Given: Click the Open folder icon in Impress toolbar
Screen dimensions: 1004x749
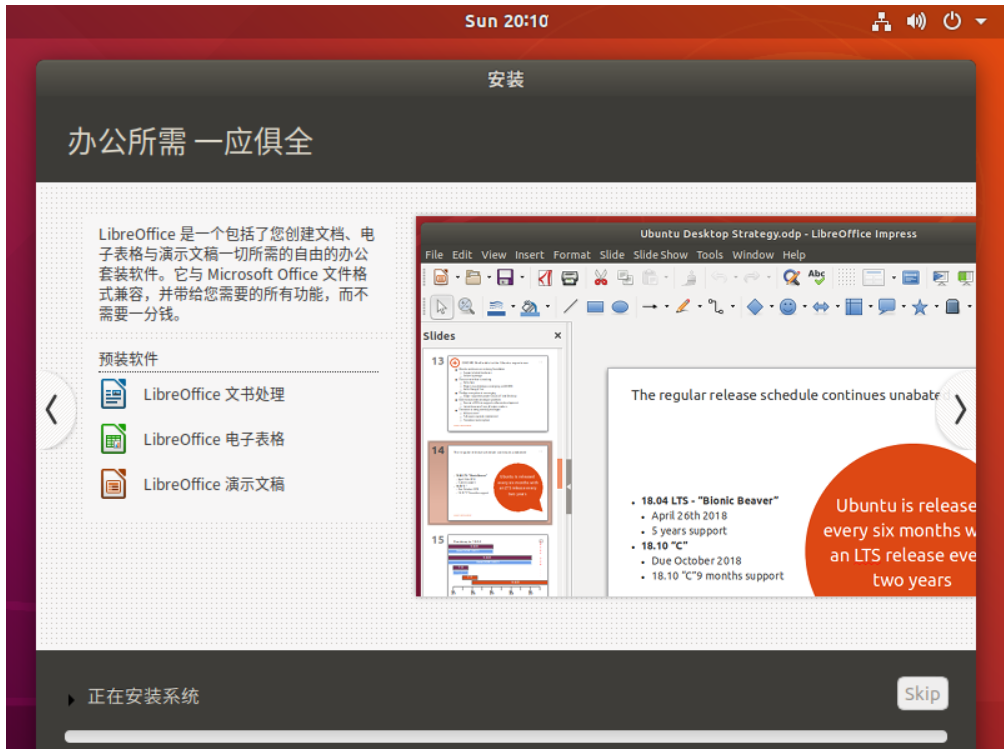Looking at the screenshot, I should pos(473,277).
